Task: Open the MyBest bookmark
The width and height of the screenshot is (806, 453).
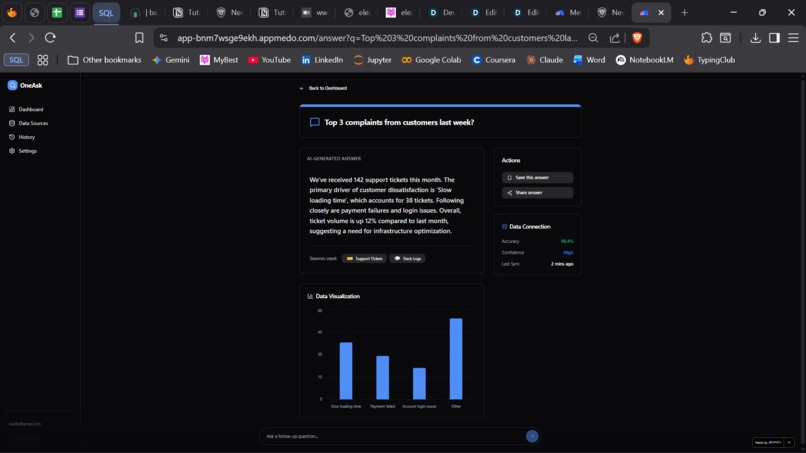Action: pos(219,60)
